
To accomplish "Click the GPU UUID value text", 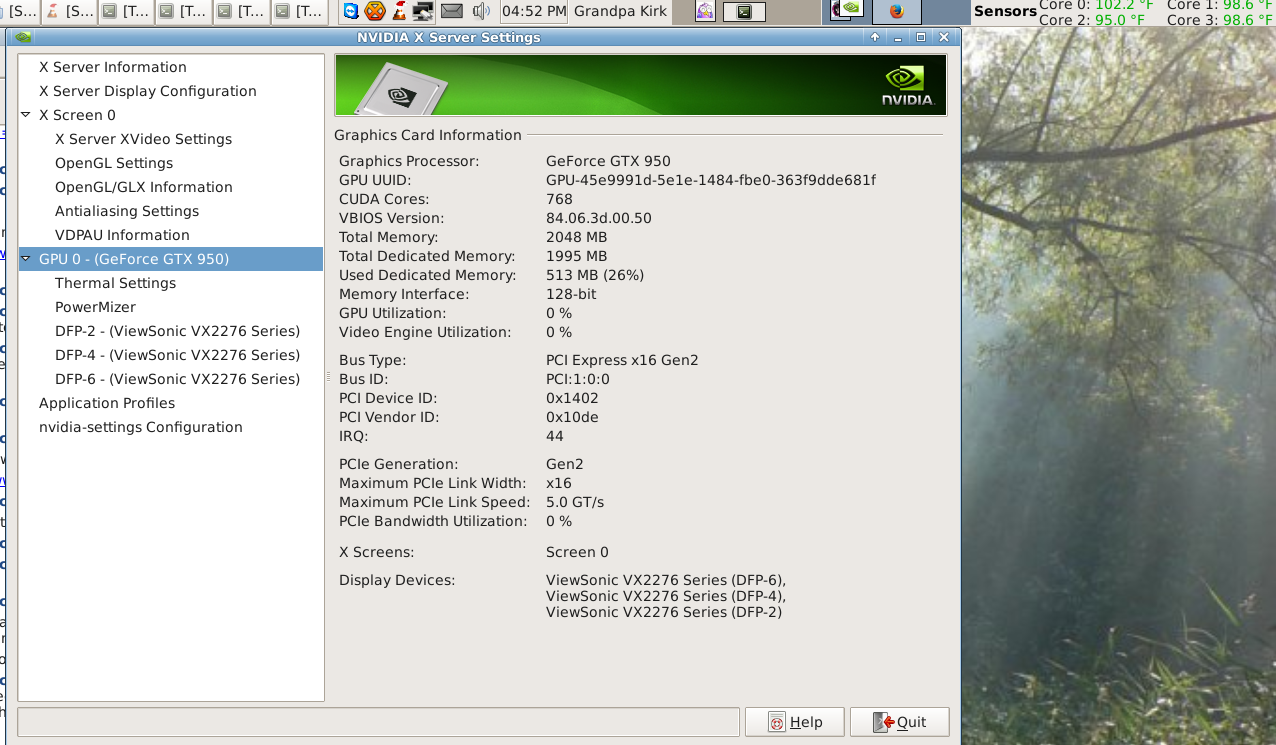I will pos(711,180).
